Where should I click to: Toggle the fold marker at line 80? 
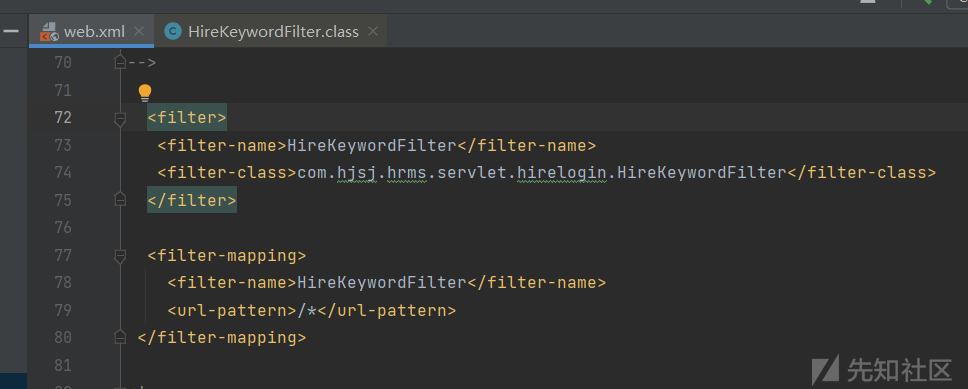120,337
